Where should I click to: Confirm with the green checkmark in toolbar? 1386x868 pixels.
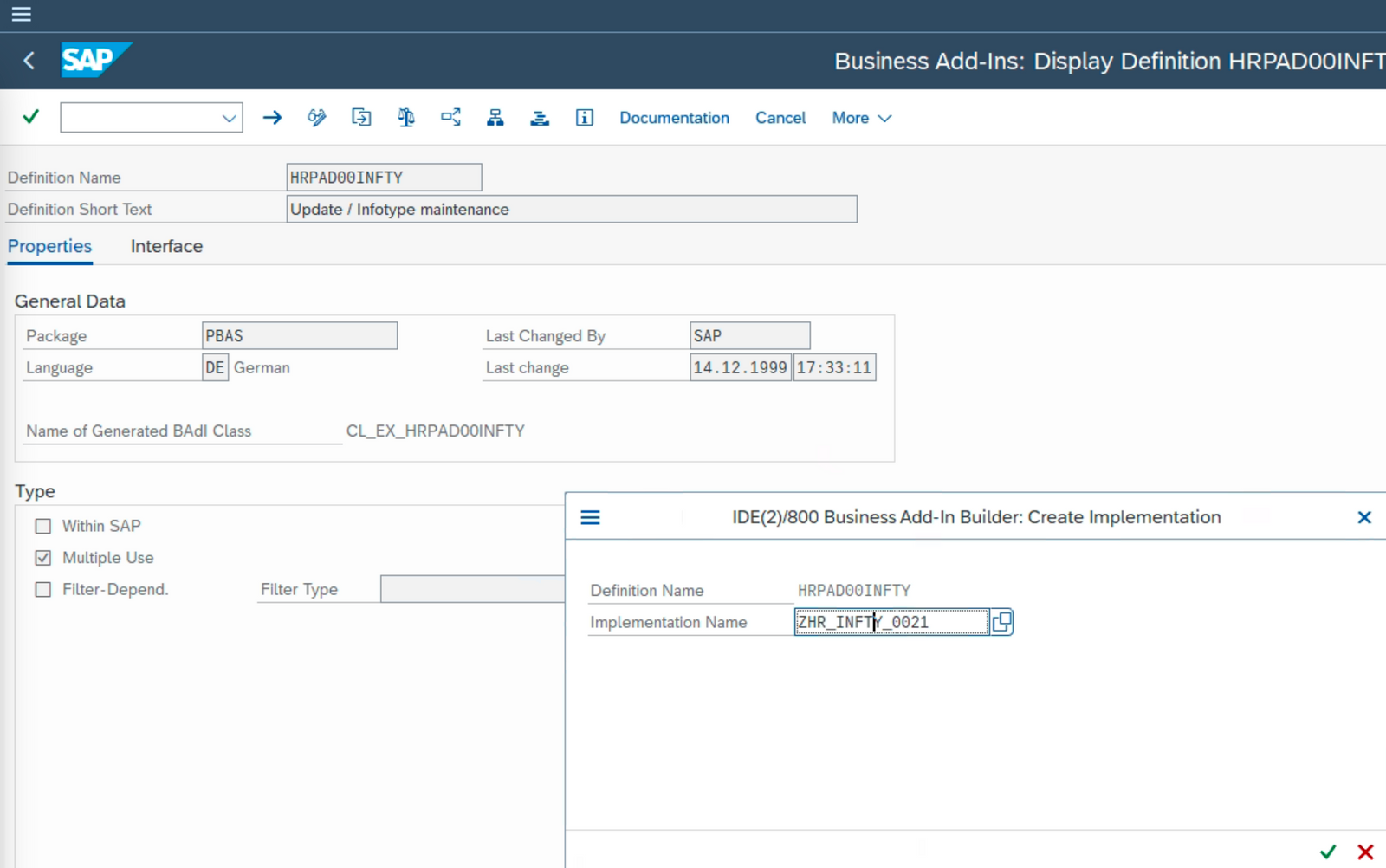coord(31,117)
